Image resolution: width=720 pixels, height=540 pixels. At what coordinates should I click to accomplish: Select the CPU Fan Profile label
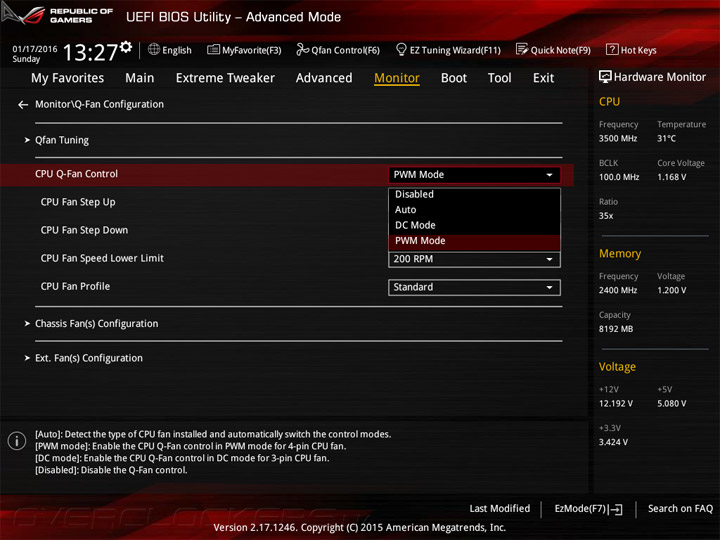click(75, 287)
